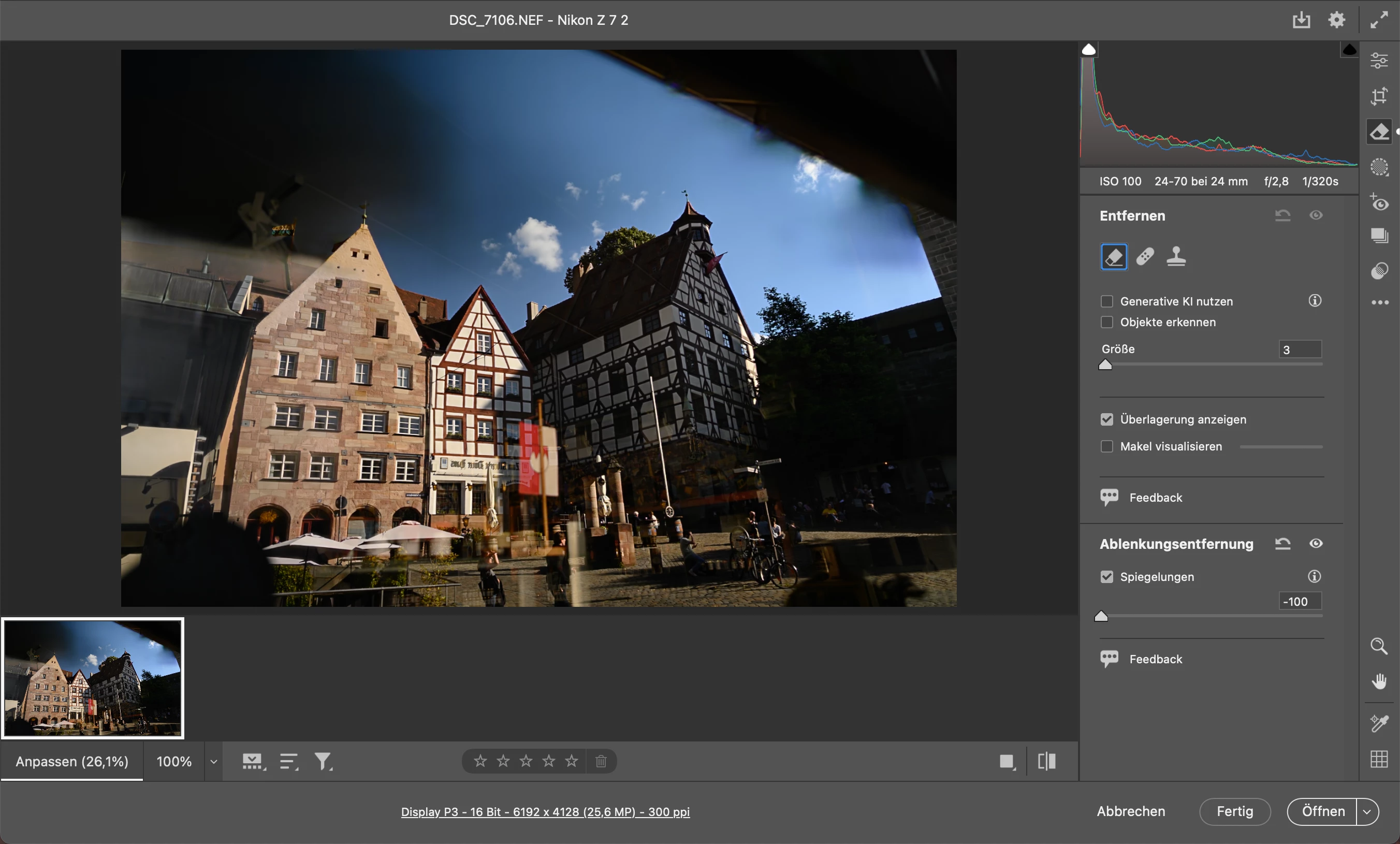Image resolution: width=1400 pixels, height=844 pixels.
Task: Expand the Öffnen button arrow
Action: 1367,811
